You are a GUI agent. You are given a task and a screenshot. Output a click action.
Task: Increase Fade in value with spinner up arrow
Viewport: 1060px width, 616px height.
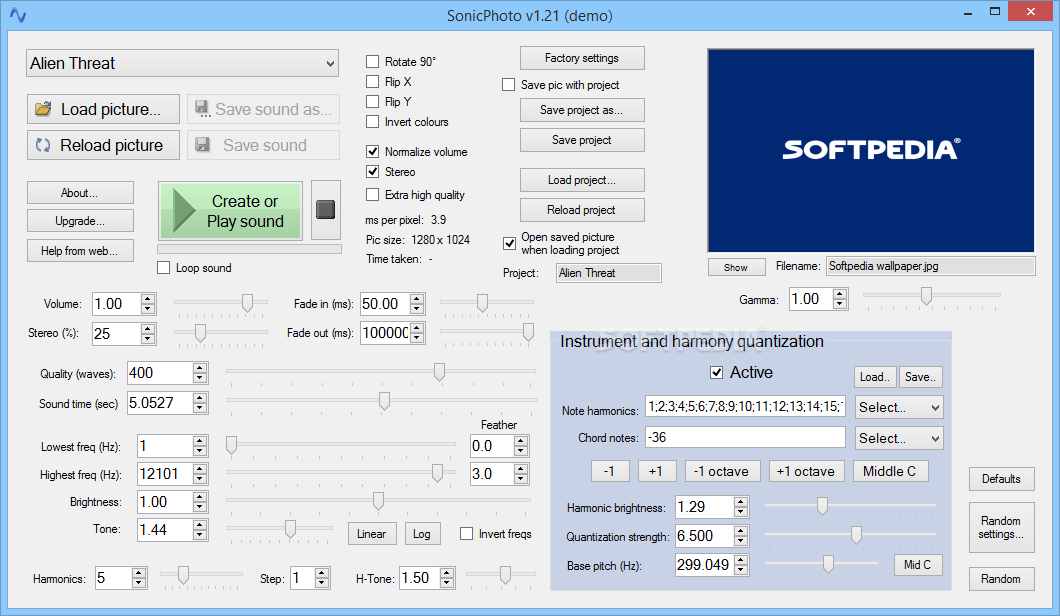tap(418, 299)
